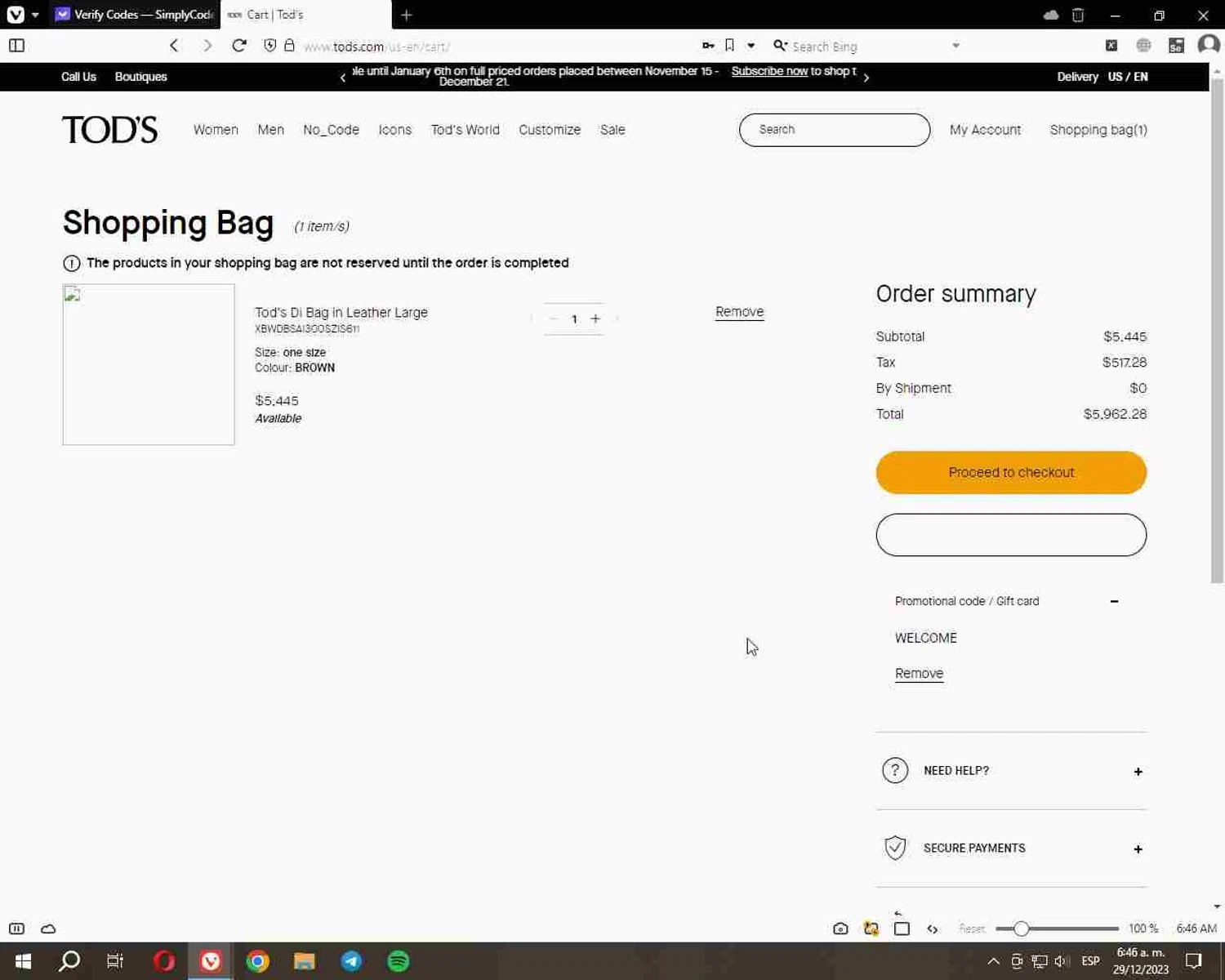Open address bar dropdown arrow
Image resolution: width=1225 pixels, height=980 pixels.
click(751, 46)
